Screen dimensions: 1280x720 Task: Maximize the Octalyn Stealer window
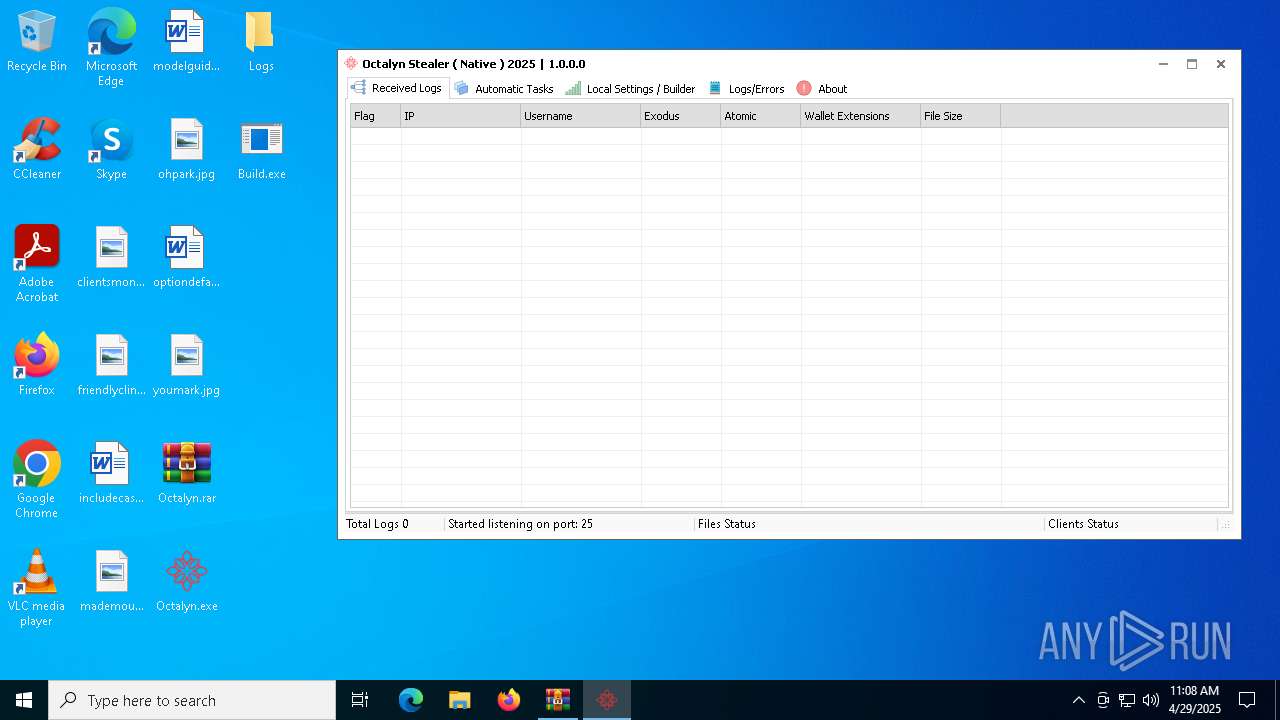pyautogui.click(x=1192, y=64)
